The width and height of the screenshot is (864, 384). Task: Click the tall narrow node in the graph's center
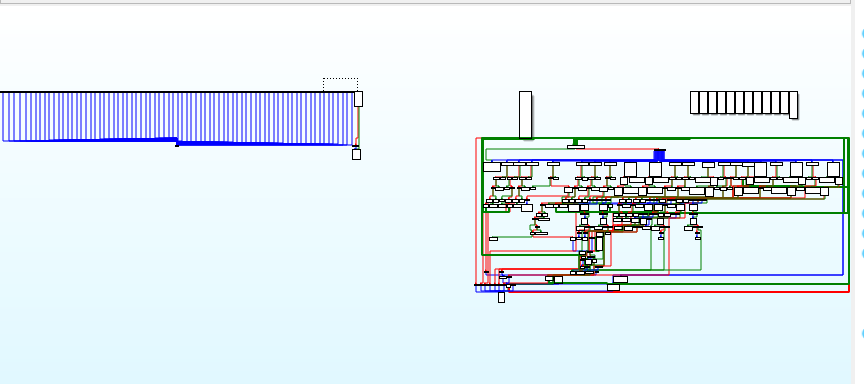point(600,242)
